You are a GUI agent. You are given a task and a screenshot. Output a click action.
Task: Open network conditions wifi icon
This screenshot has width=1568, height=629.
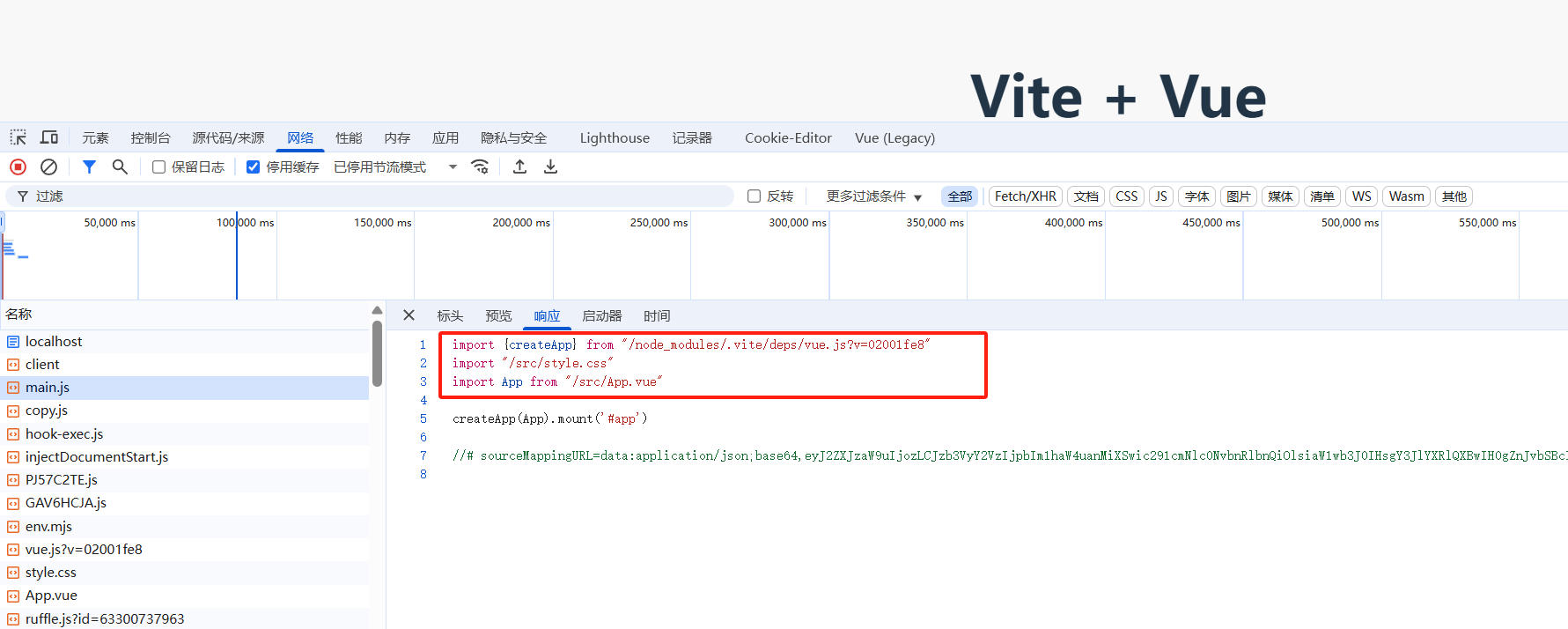[x=480, y=166]
